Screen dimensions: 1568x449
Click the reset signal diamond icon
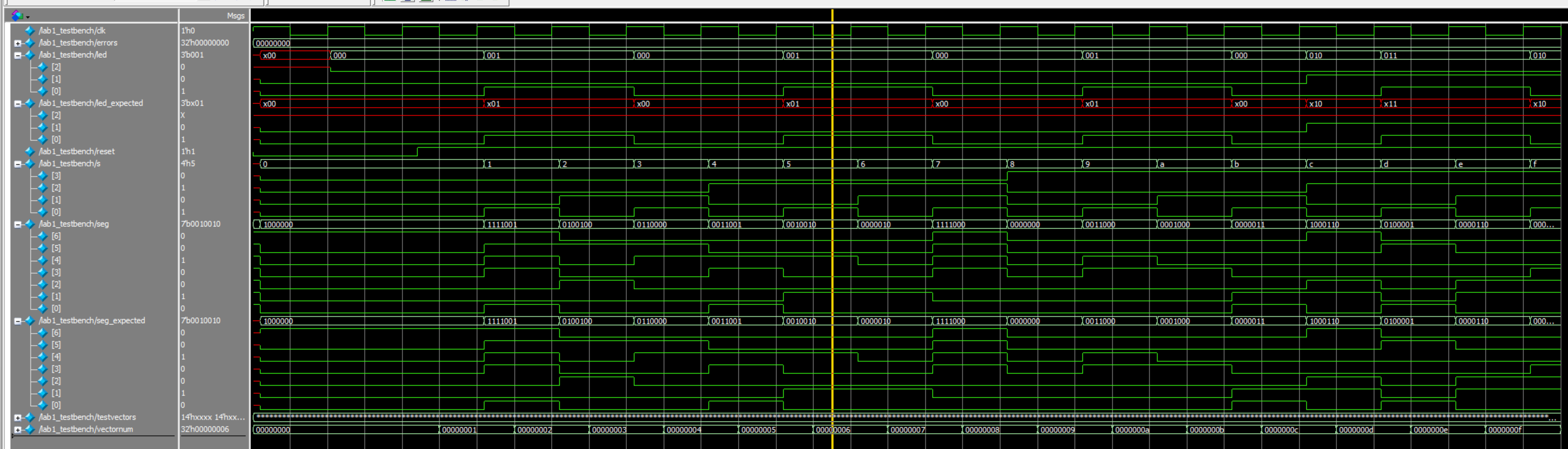(29, 152)
